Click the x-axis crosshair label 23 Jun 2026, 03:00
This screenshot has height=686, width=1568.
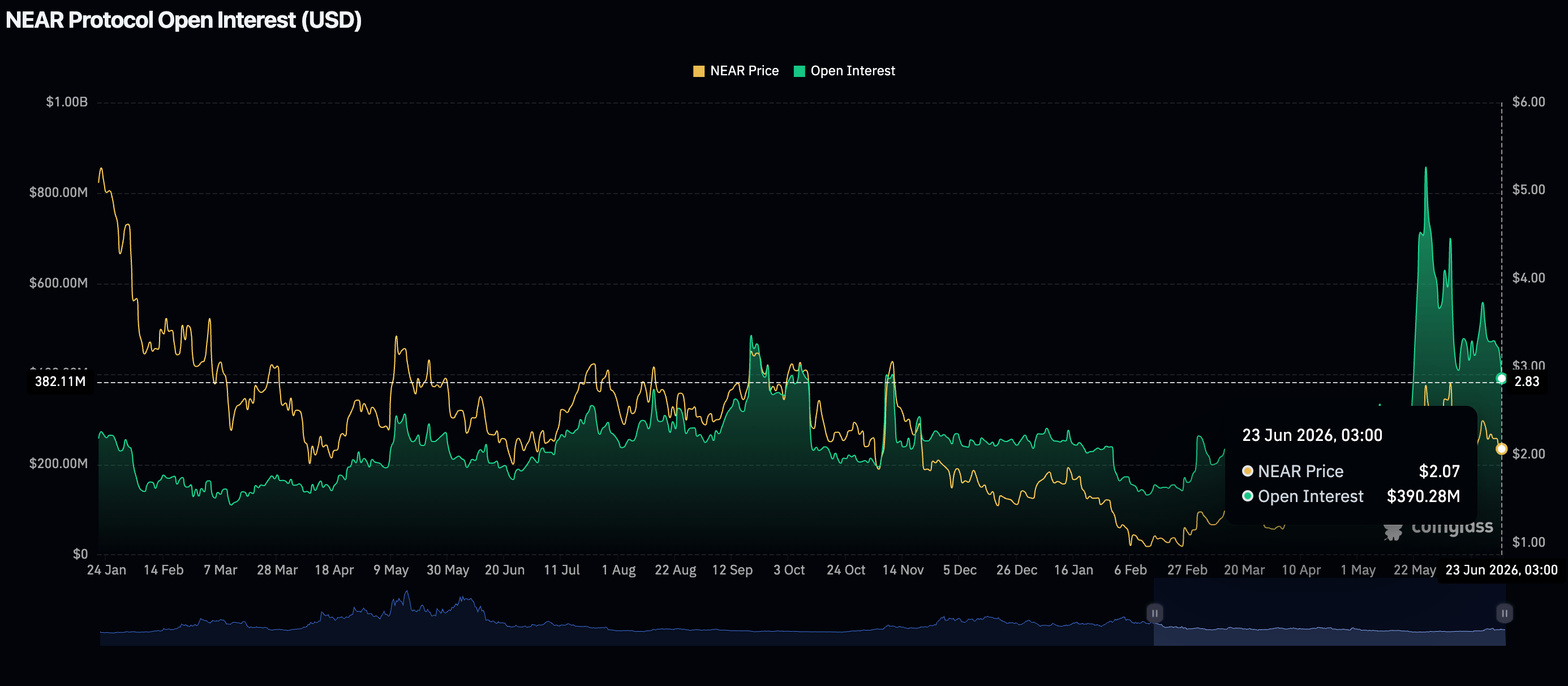pos(1501,571)
